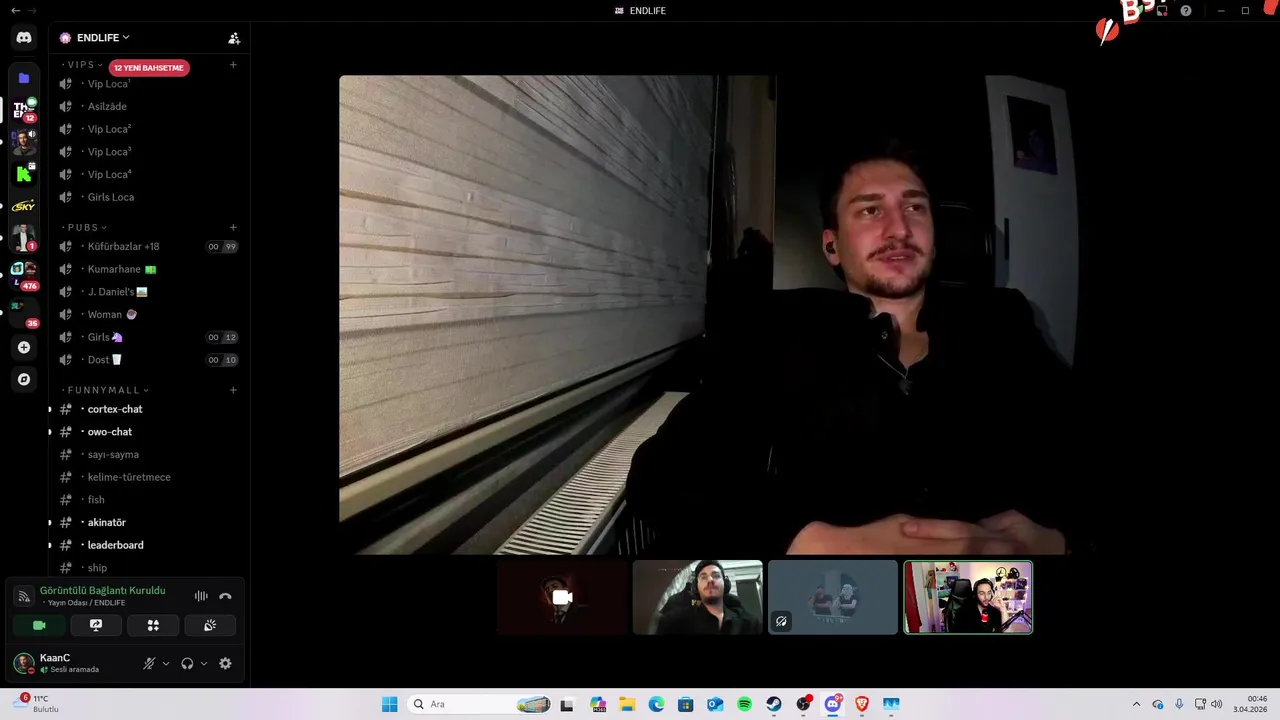Click the Windows search box Ara
The width and height of the screenshot is (1280, 720).
[481, 704]
